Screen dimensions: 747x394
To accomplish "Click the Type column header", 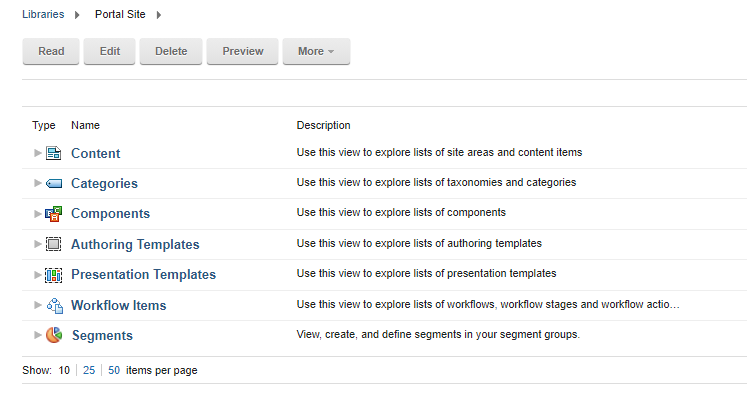I will tap(44, 125).
